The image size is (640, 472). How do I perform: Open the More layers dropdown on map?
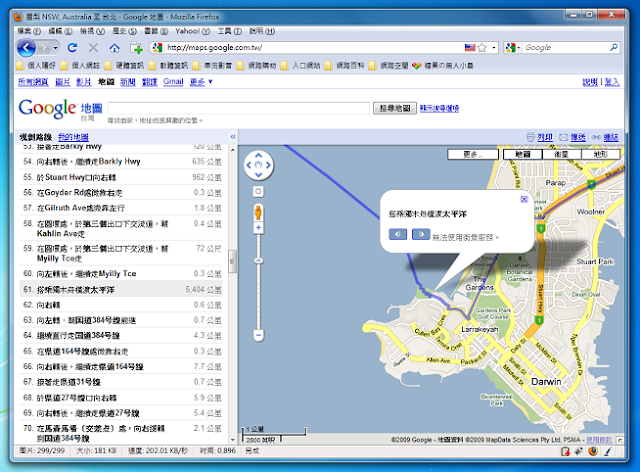click(473, 154)
